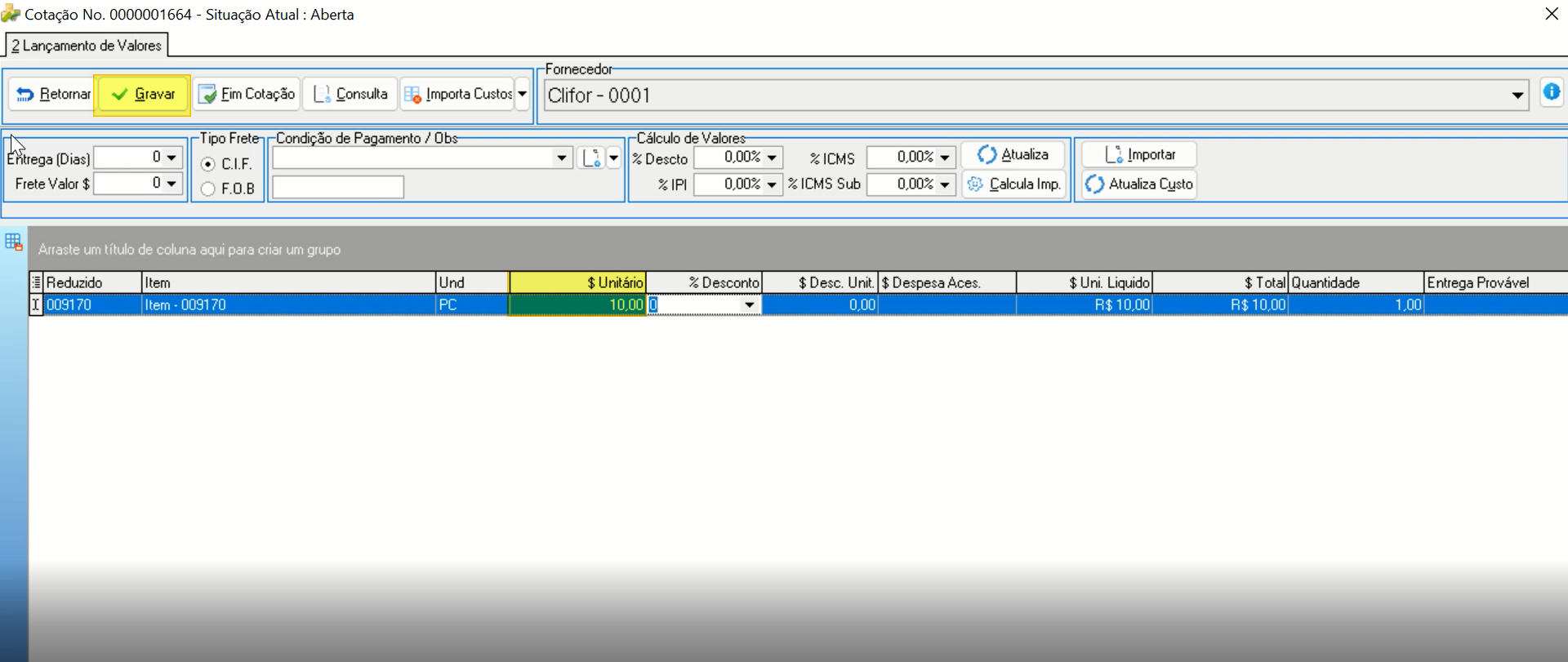The width and height of the screenshot is (1568, 662).
Task: Click the Atualiza Custo button
Action: (x=1139, y=184)
